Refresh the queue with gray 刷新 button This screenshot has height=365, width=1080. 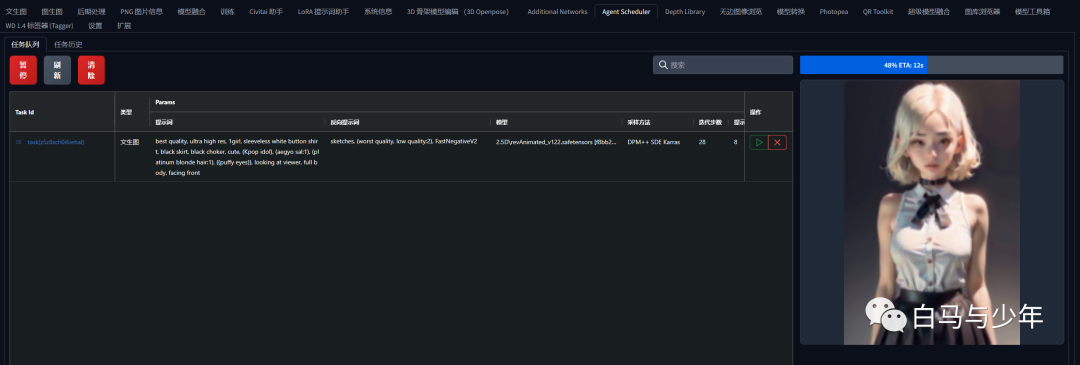pos(57,70)
